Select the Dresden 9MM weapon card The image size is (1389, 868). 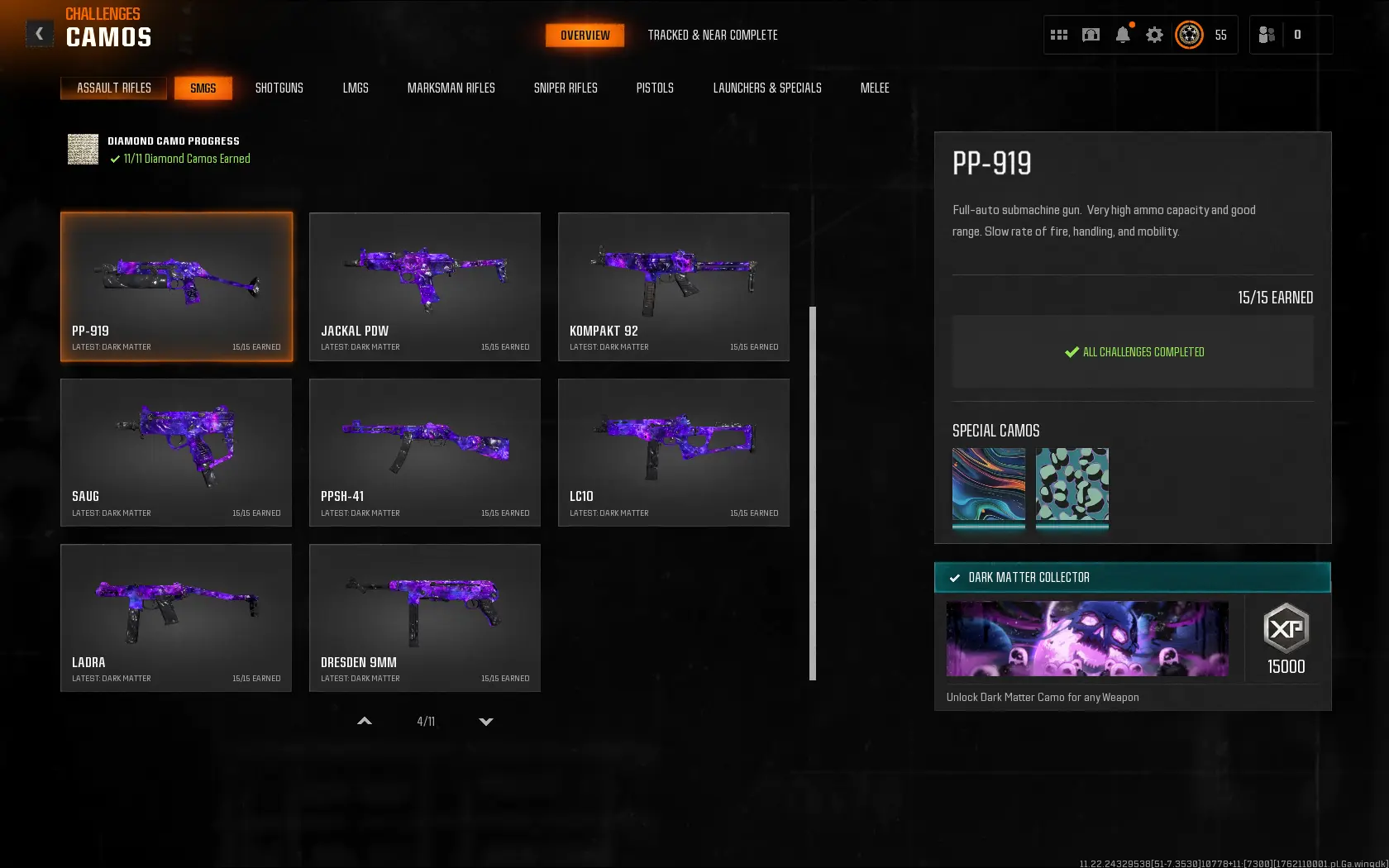425,618
